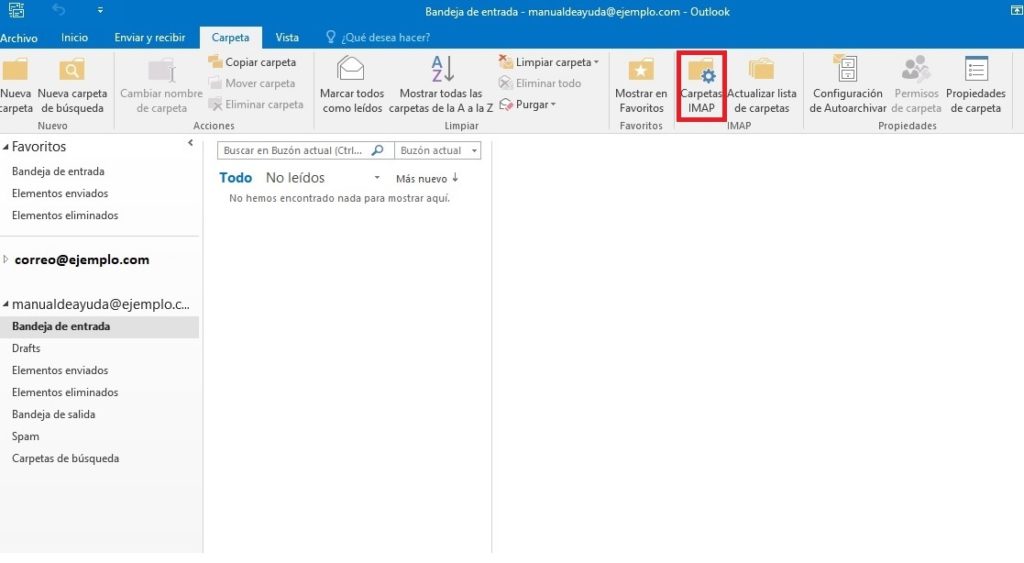Open Elementos eliminados under manualdeayuda account

65,392
